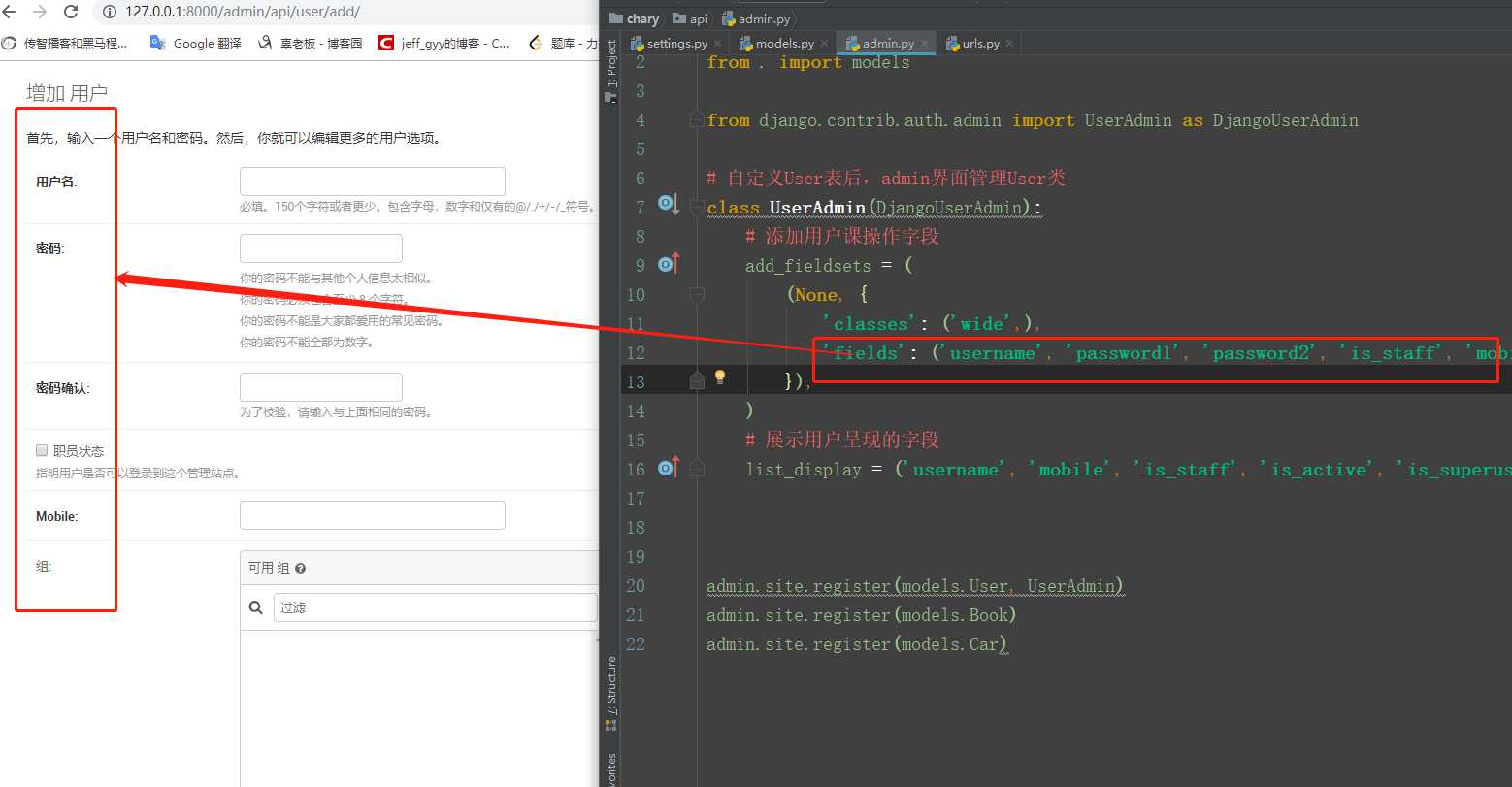
Task: Click admin.py in the navigation breadcrumb
Action: (756, 18)
